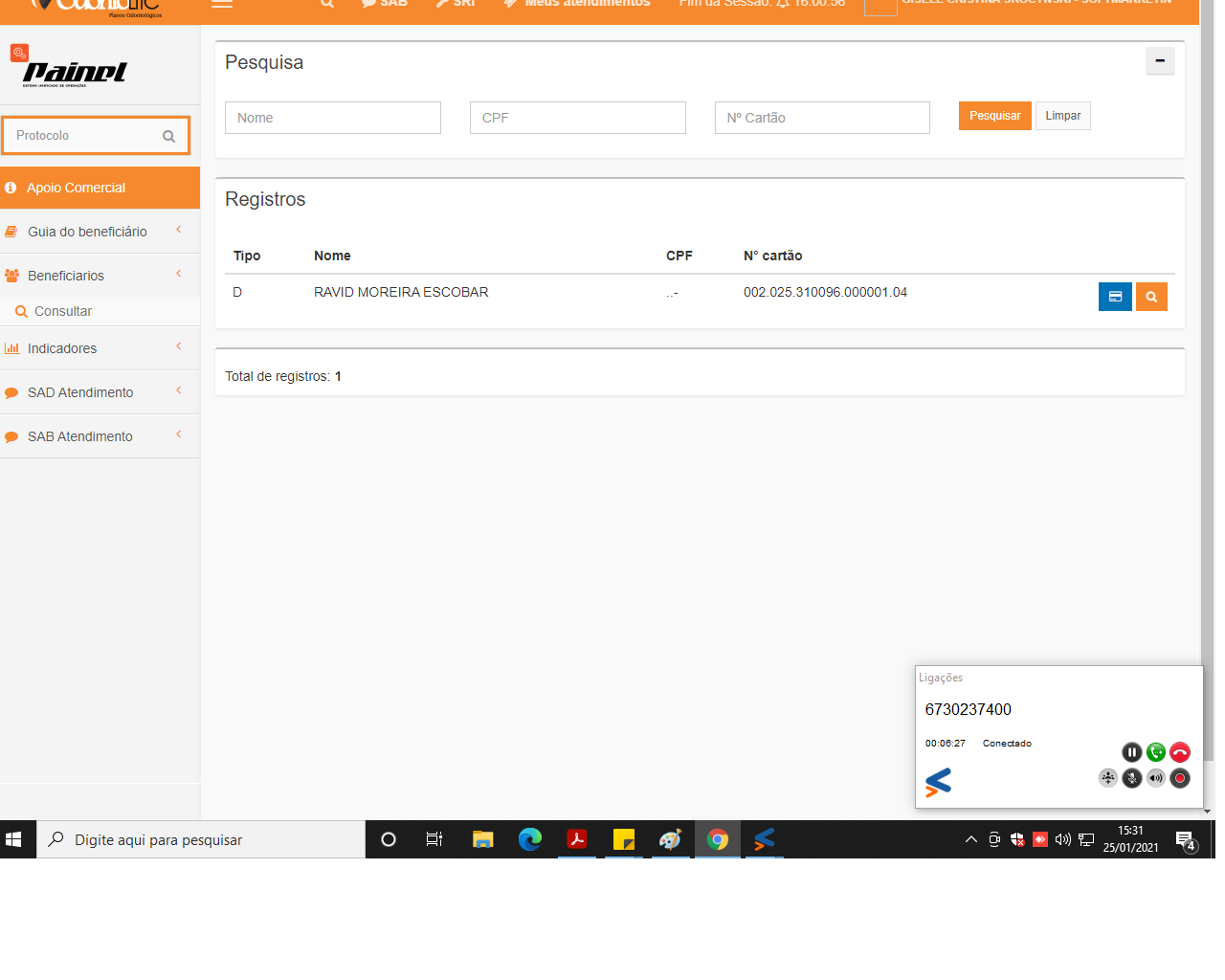
Task: Expand the SAD Atendimento menu
Action: (80, 392)
